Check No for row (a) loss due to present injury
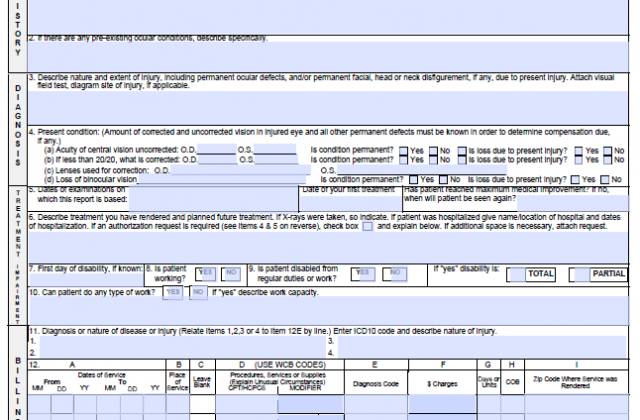Screen dimensions: 640x420 click(x=608, y=151)
